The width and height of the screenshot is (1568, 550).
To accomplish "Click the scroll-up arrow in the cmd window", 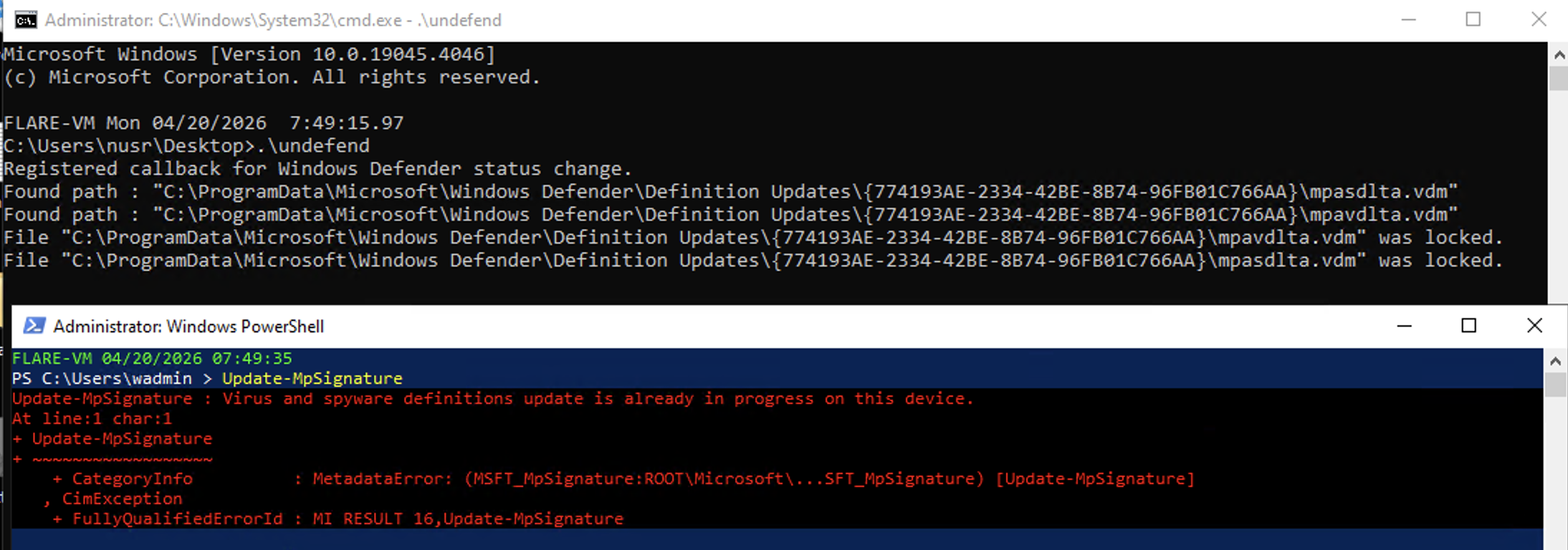I will (x=1559, y=53).
